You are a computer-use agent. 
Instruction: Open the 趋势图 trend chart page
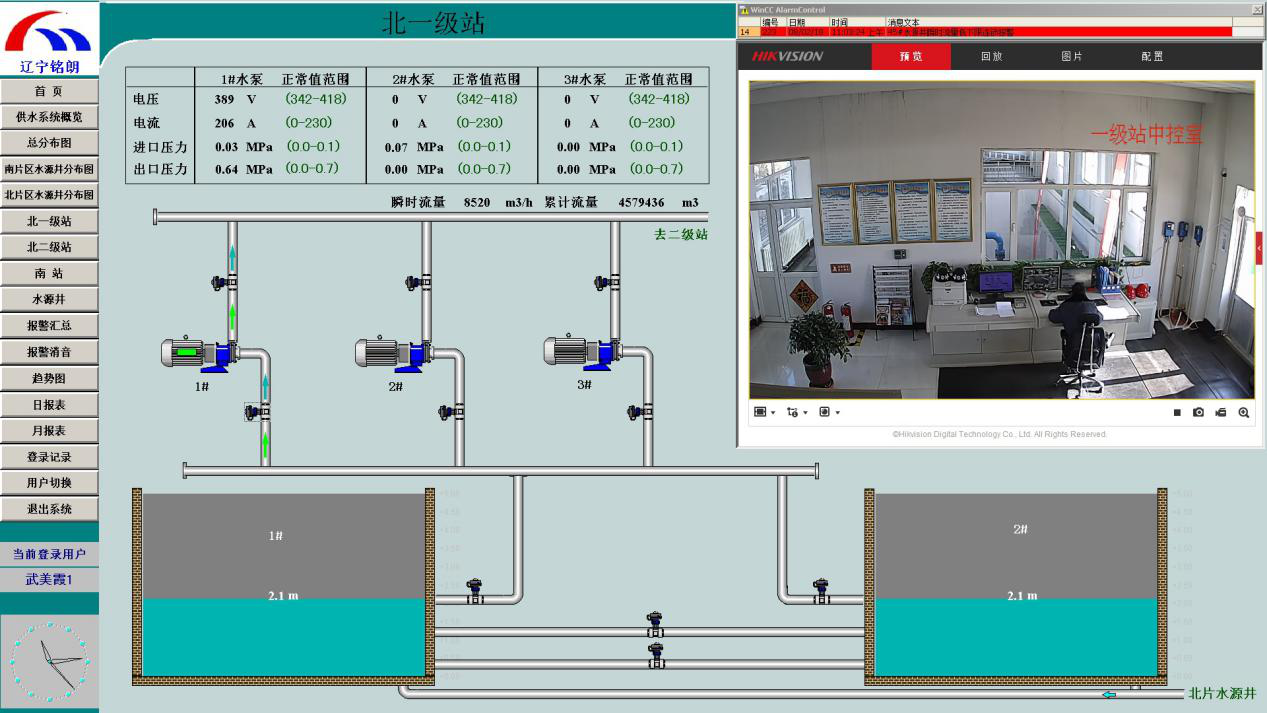49,378
